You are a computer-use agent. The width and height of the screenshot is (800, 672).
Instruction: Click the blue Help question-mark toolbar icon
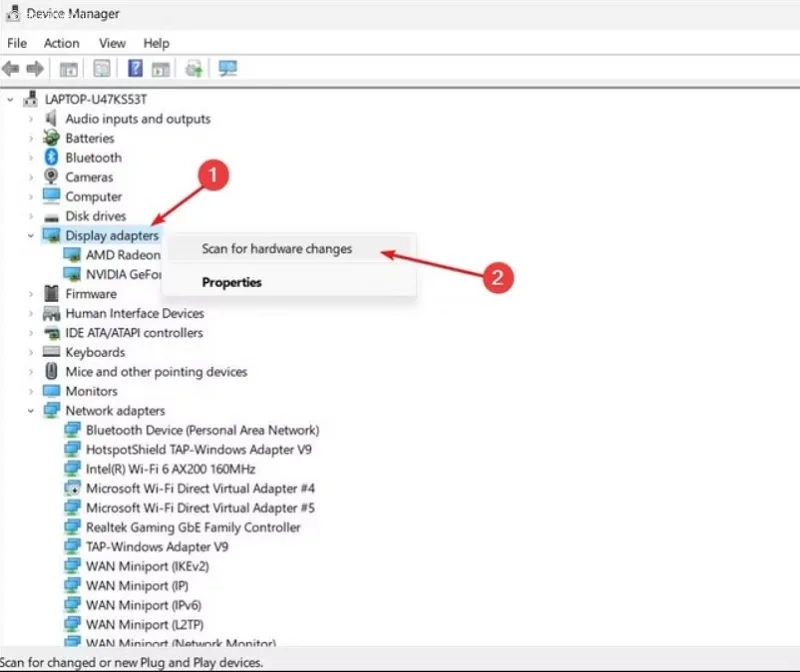[135, 68]
